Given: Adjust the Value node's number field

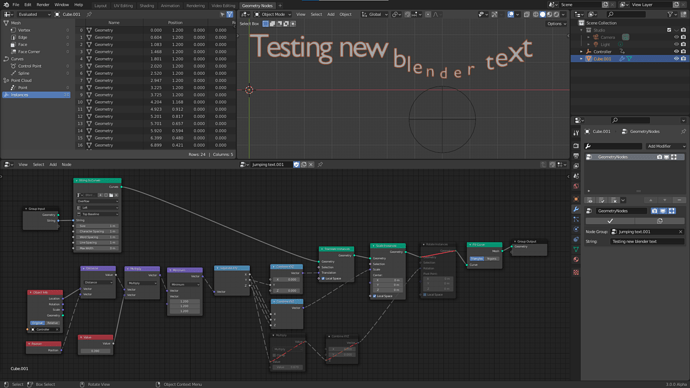Looking at the screenshot, I should [x=95, y=351].
